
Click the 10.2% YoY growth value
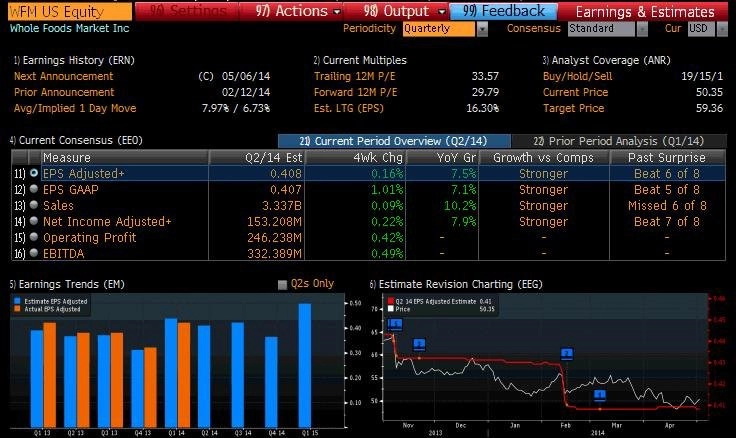(460, 206)
